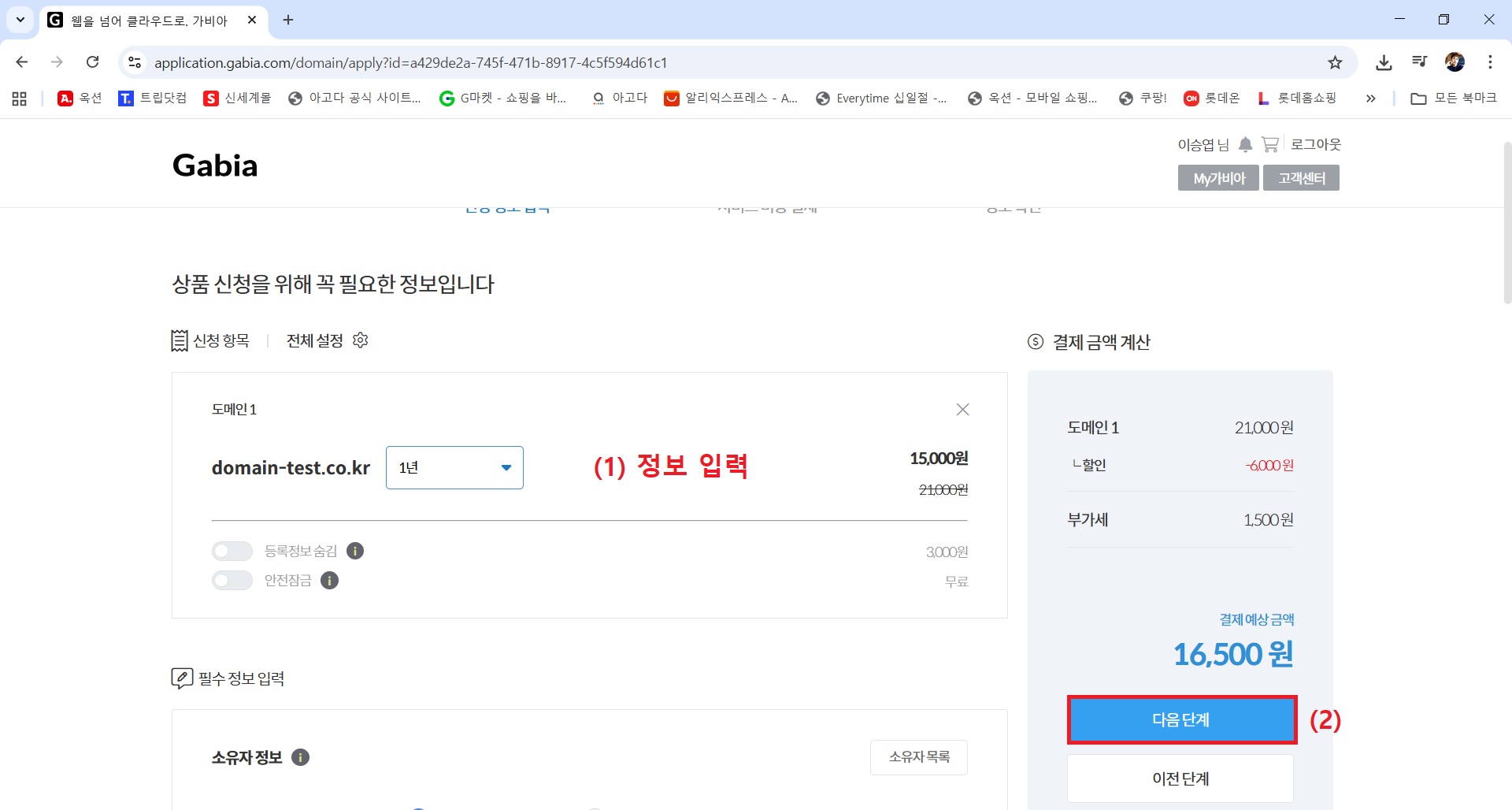Open the G마켓 bookmark

pyautogui.click(x=503, y=98)
